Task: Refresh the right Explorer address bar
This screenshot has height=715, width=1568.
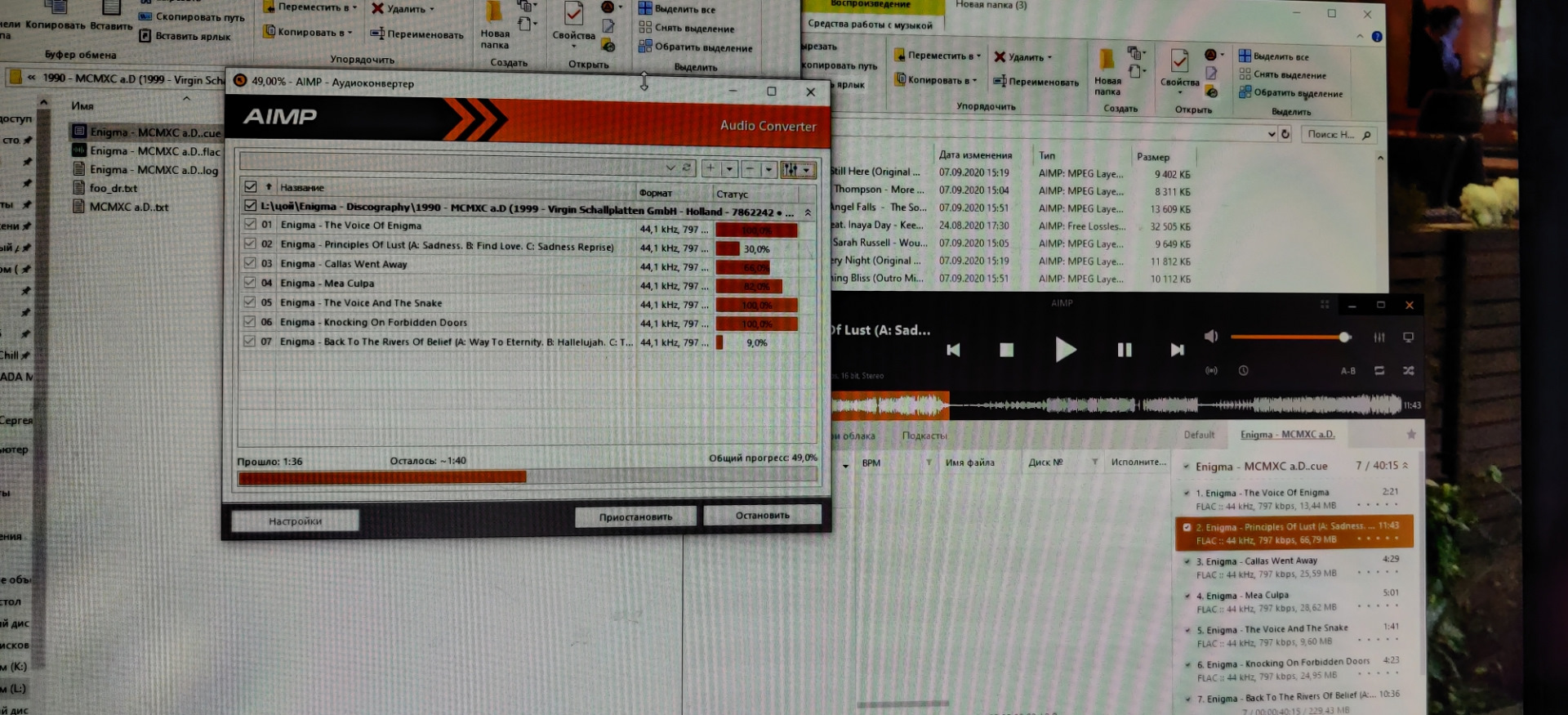Action: click(x=1285, y=134)
